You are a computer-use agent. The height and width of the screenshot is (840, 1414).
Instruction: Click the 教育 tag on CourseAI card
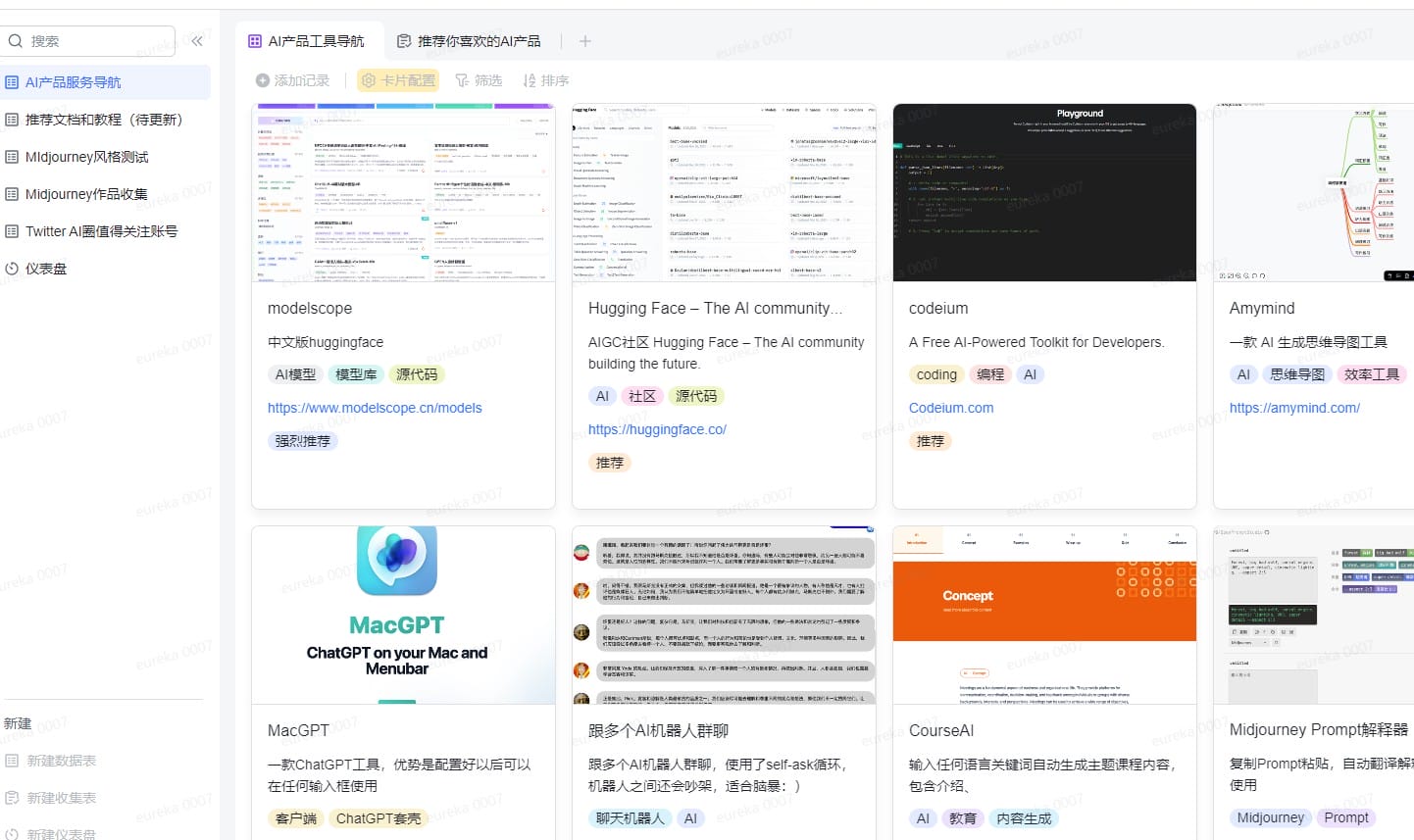click(963, 818)
